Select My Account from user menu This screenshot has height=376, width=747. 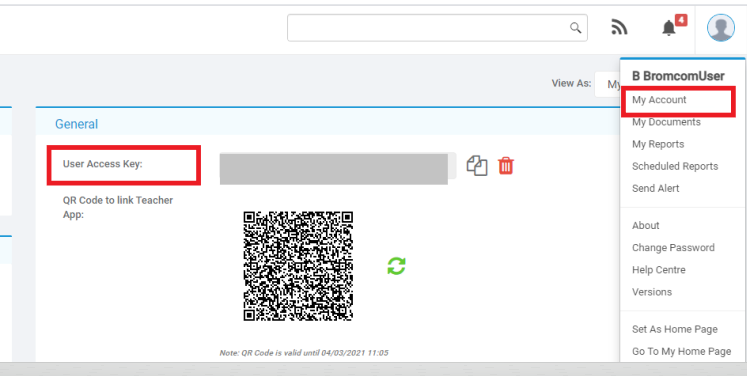tap(659, 100)
